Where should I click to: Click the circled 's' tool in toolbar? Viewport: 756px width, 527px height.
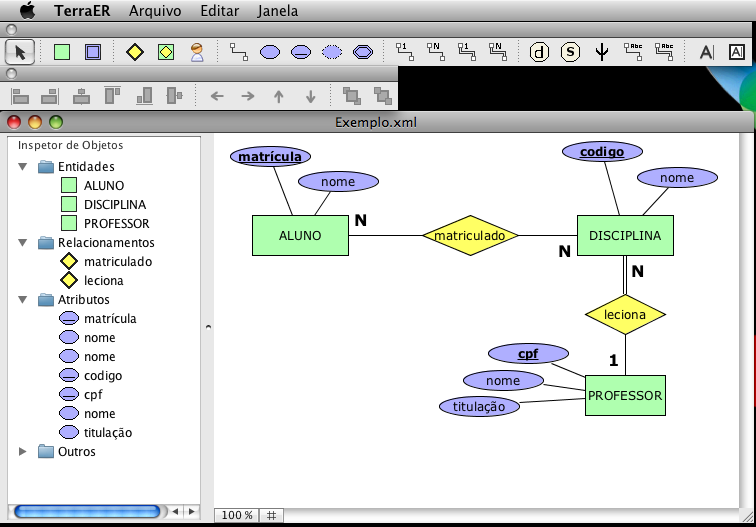point(570,51)
